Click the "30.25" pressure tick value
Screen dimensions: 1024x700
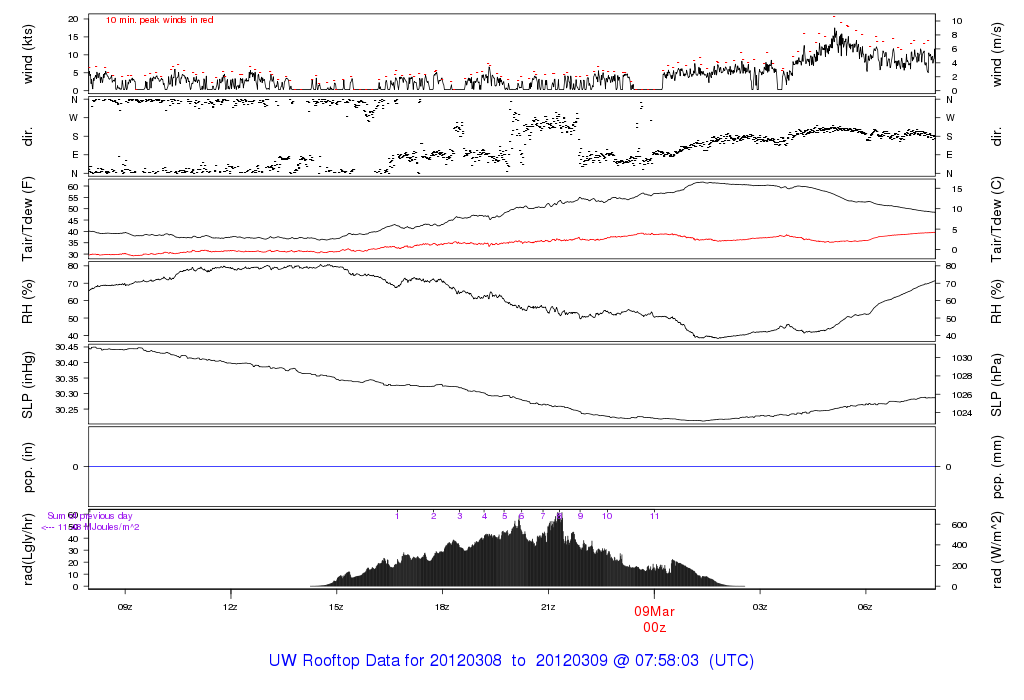(x=67, y=410)
